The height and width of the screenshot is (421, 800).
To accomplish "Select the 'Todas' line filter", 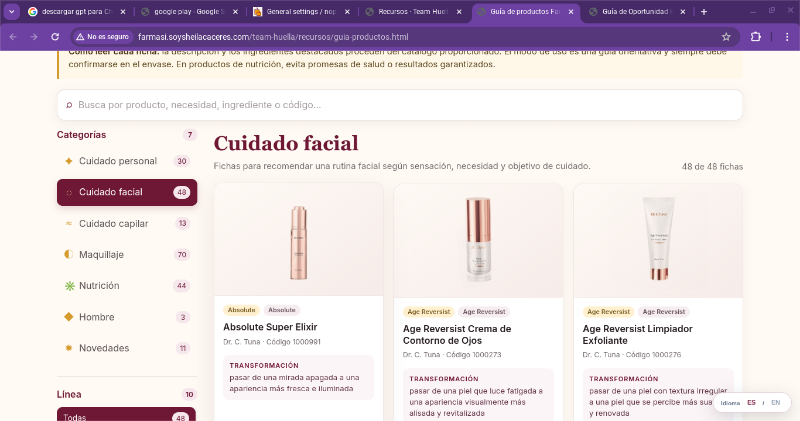I will pyautogui.click(x=127, y=414).
